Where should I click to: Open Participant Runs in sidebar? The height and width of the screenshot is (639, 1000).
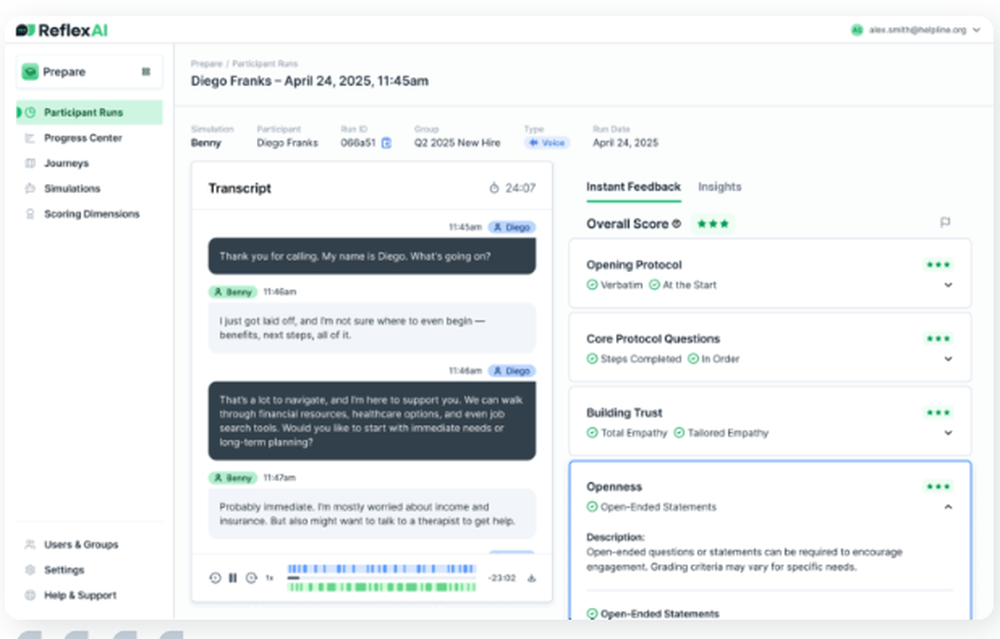coord(89,112)
